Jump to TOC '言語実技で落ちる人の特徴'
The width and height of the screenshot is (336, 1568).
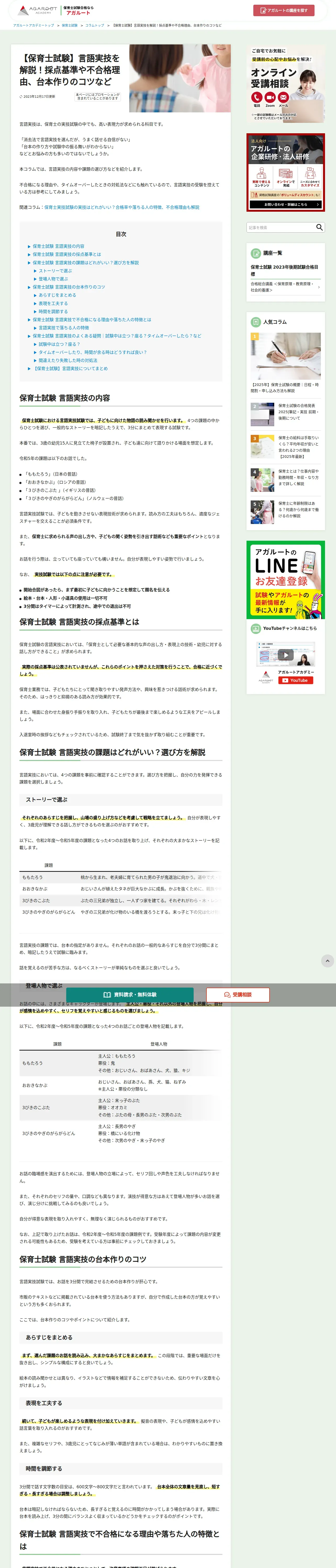click(x=64, y=327)
